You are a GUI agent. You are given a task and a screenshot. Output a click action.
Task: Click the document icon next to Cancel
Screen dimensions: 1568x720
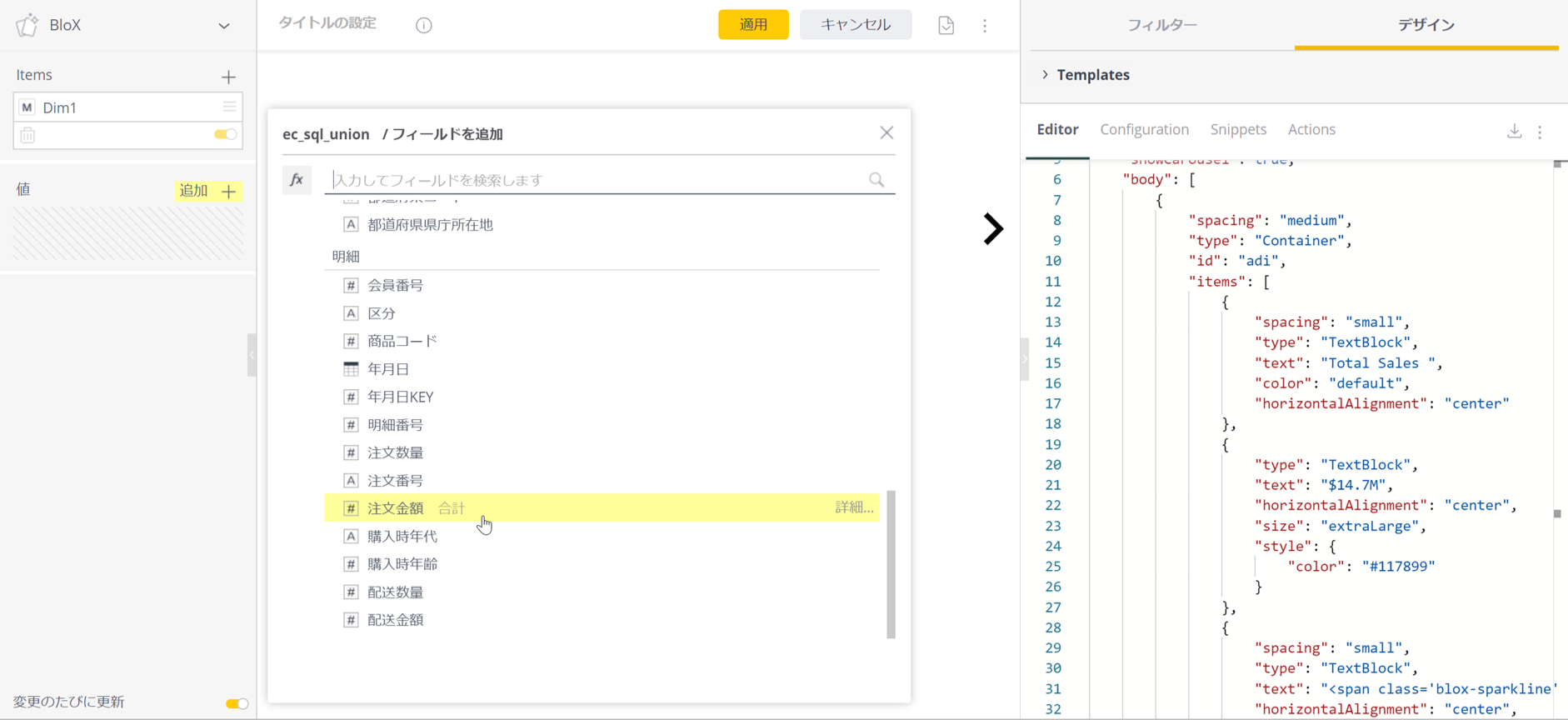pos(946,25)
